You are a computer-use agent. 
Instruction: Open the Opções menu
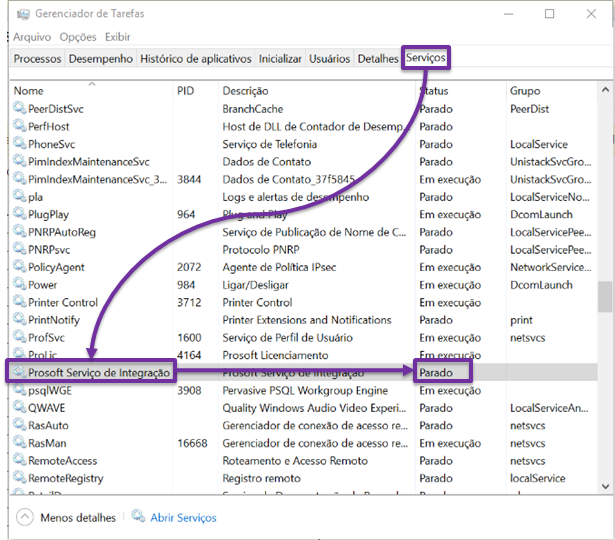[78, 37]
